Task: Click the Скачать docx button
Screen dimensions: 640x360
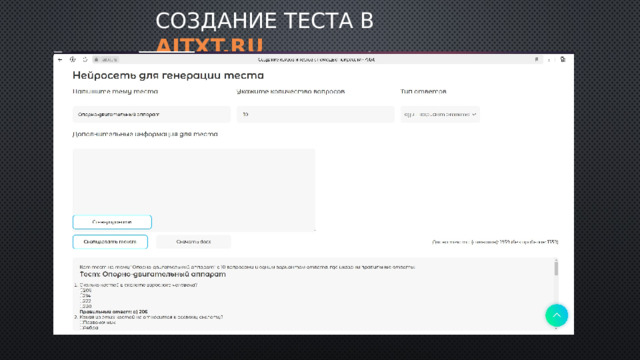Action: pyautogui.click(x=193, y=242)
